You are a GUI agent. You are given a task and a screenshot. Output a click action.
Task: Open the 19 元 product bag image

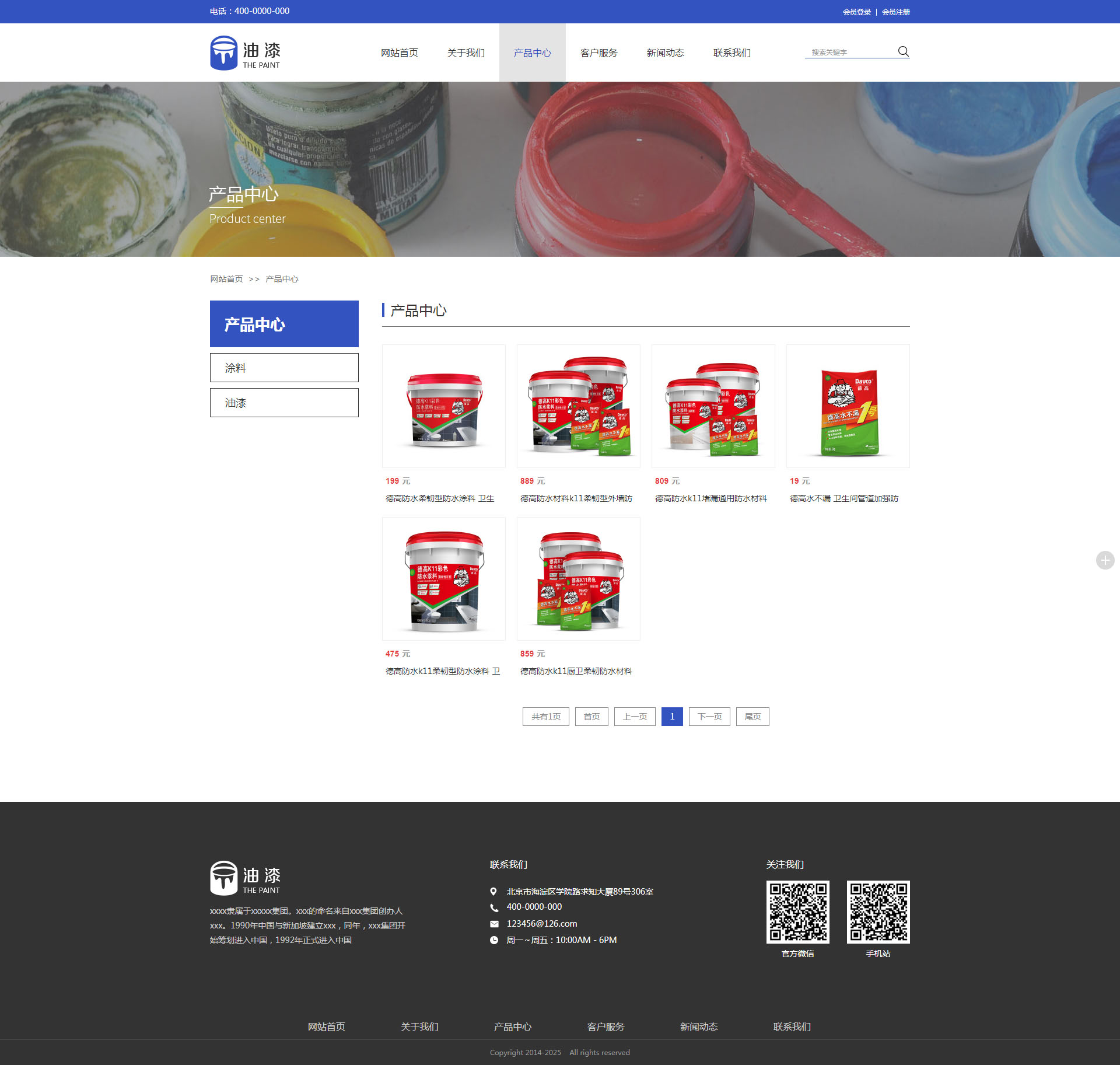848,406
